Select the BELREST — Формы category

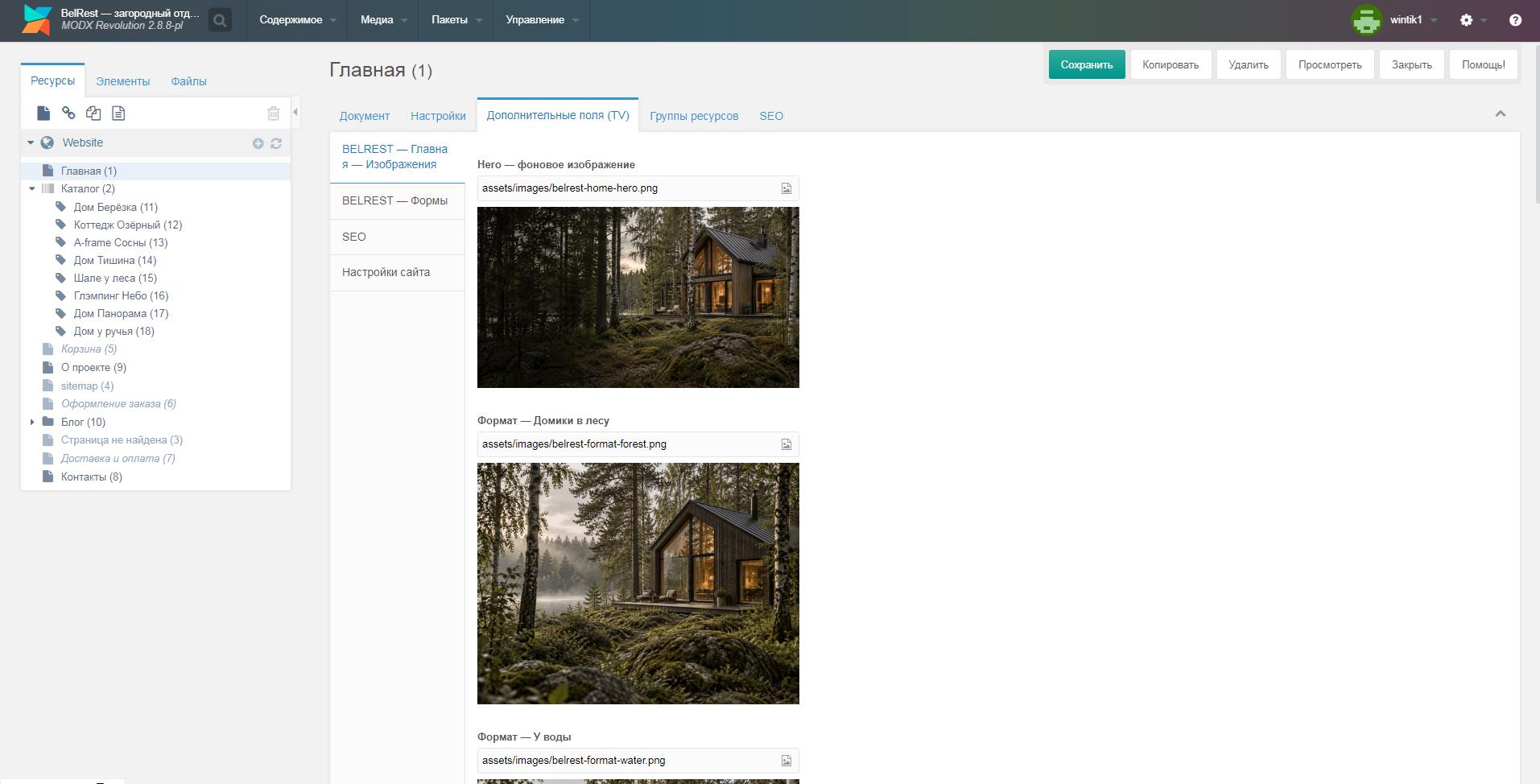397,200
